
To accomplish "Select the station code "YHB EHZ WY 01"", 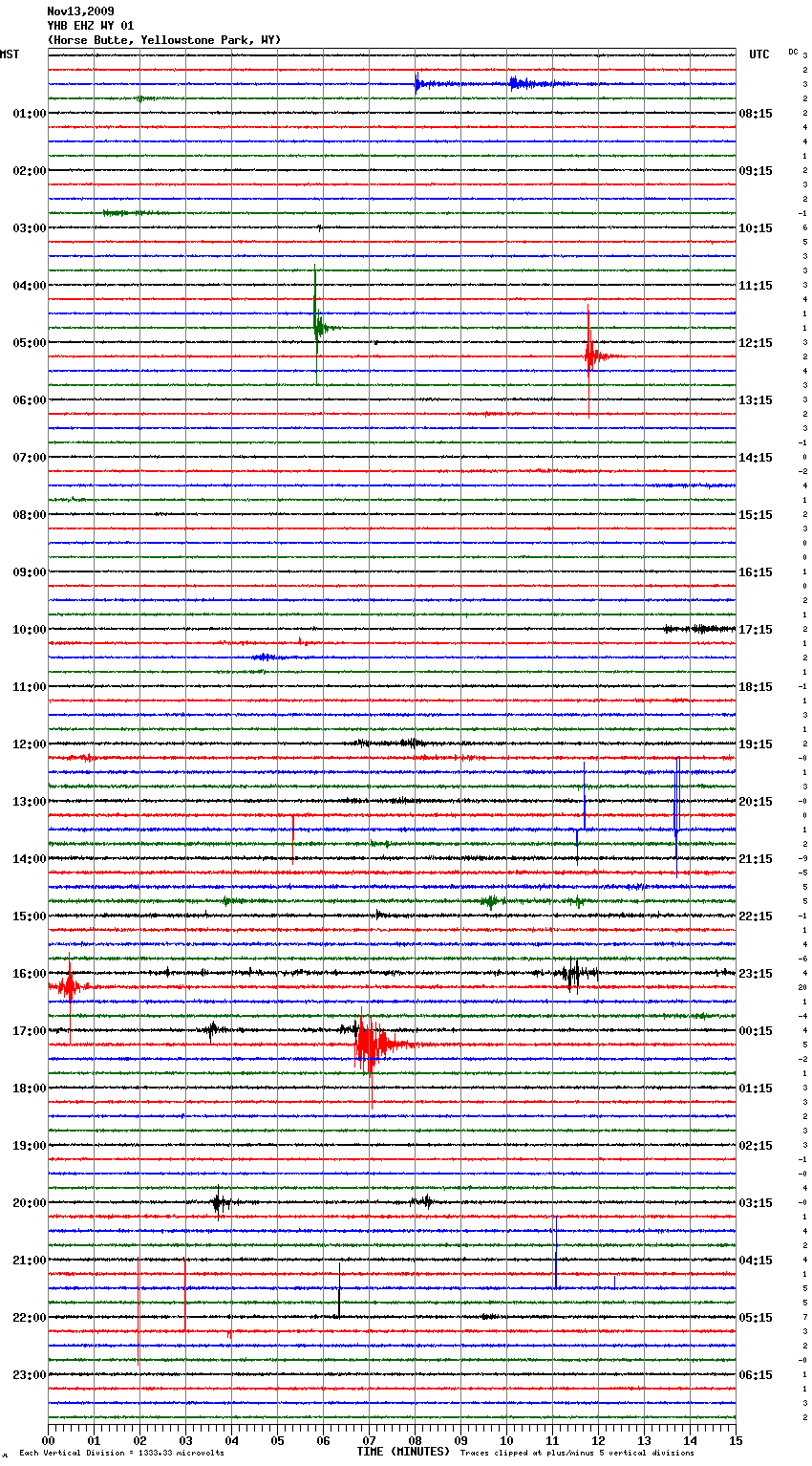I will point(91,26).
